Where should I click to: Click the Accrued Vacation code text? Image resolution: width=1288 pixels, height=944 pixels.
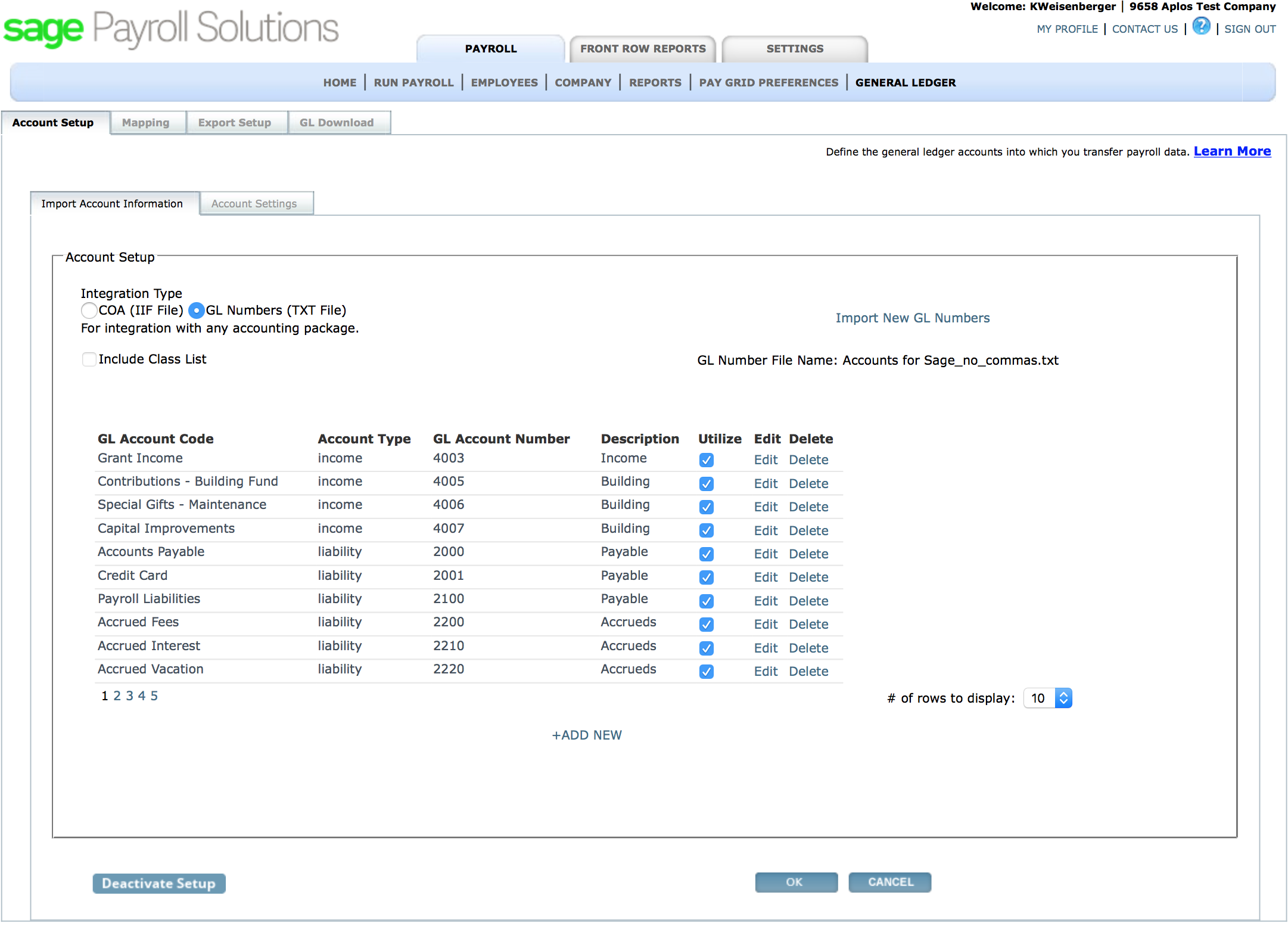click(x=151, y=669)
